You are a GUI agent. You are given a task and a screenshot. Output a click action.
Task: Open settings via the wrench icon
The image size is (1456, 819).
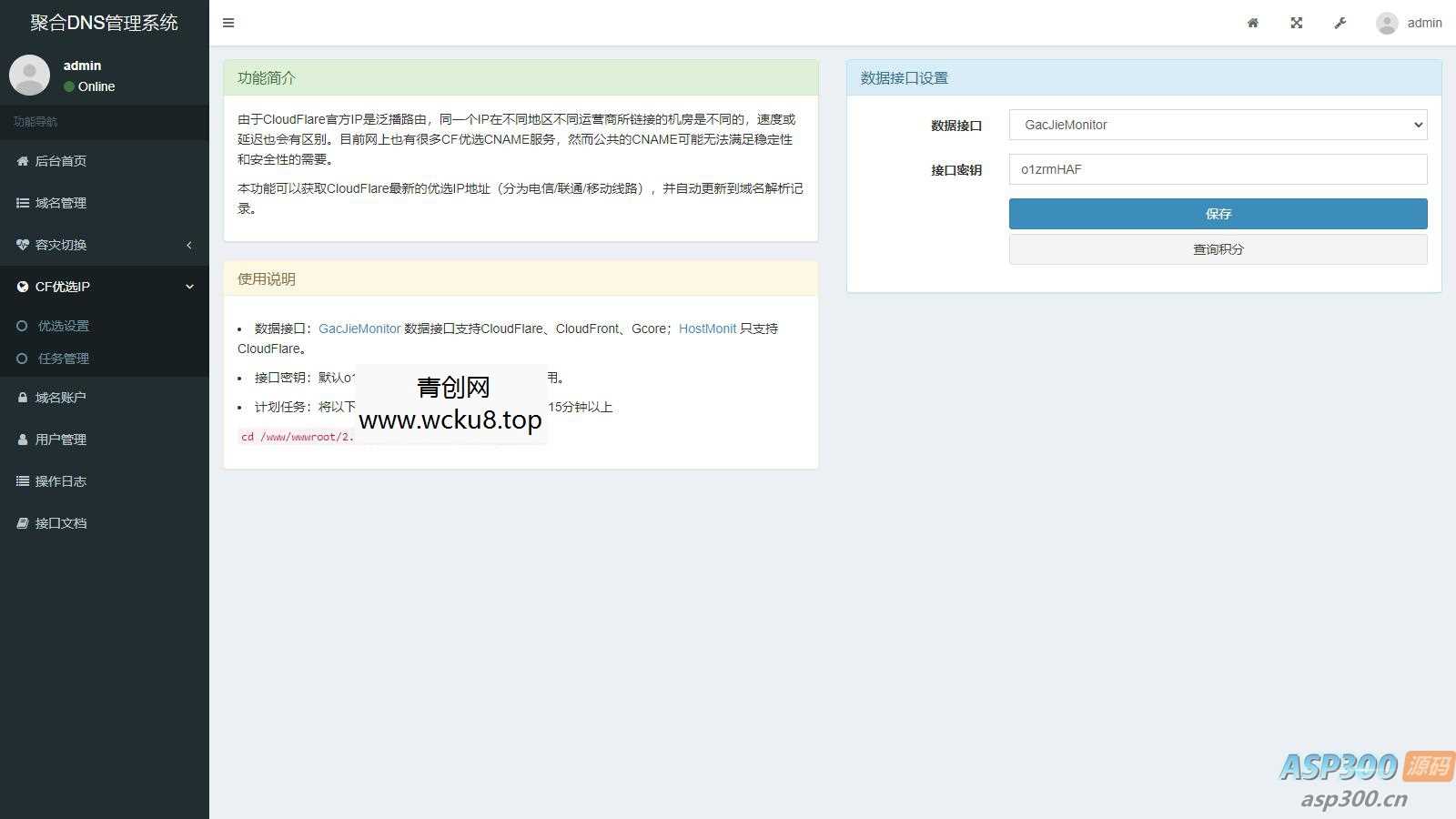coord(1340,23)
